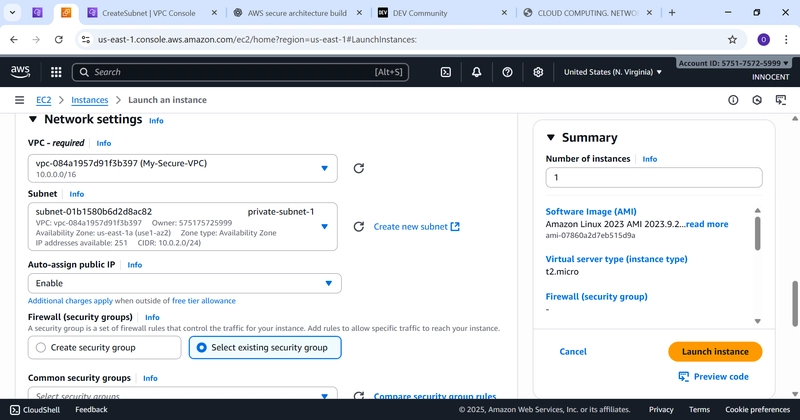This screenshot has height=420, width=800.
Task: Switch to the CLOUD COMPUTING NETWORK tab
Action: tap(587, 13)
